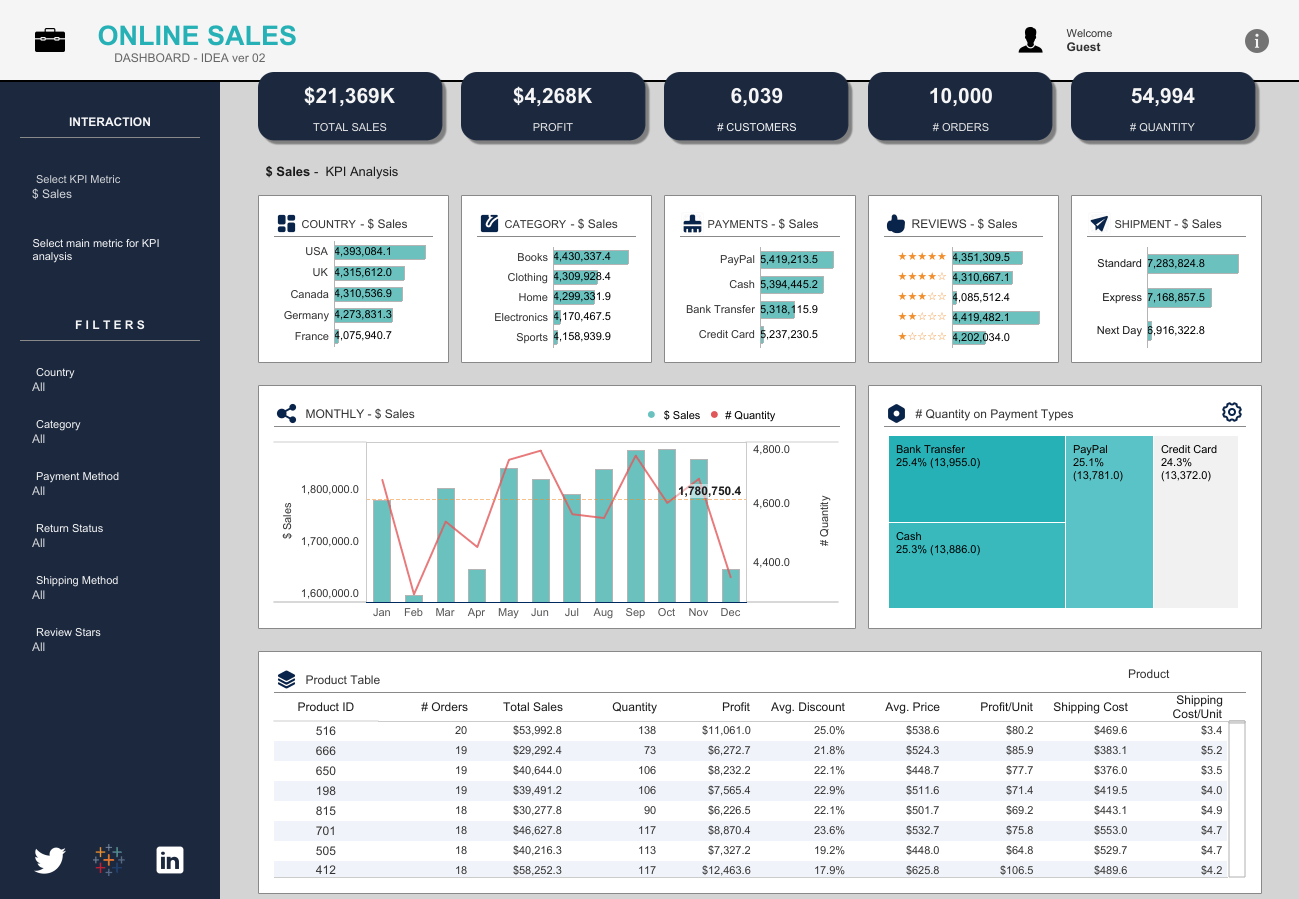Image resolution: width=1299 pixels, height=899 pixels.
Task: Expand the Country filter
Action: 55,380
